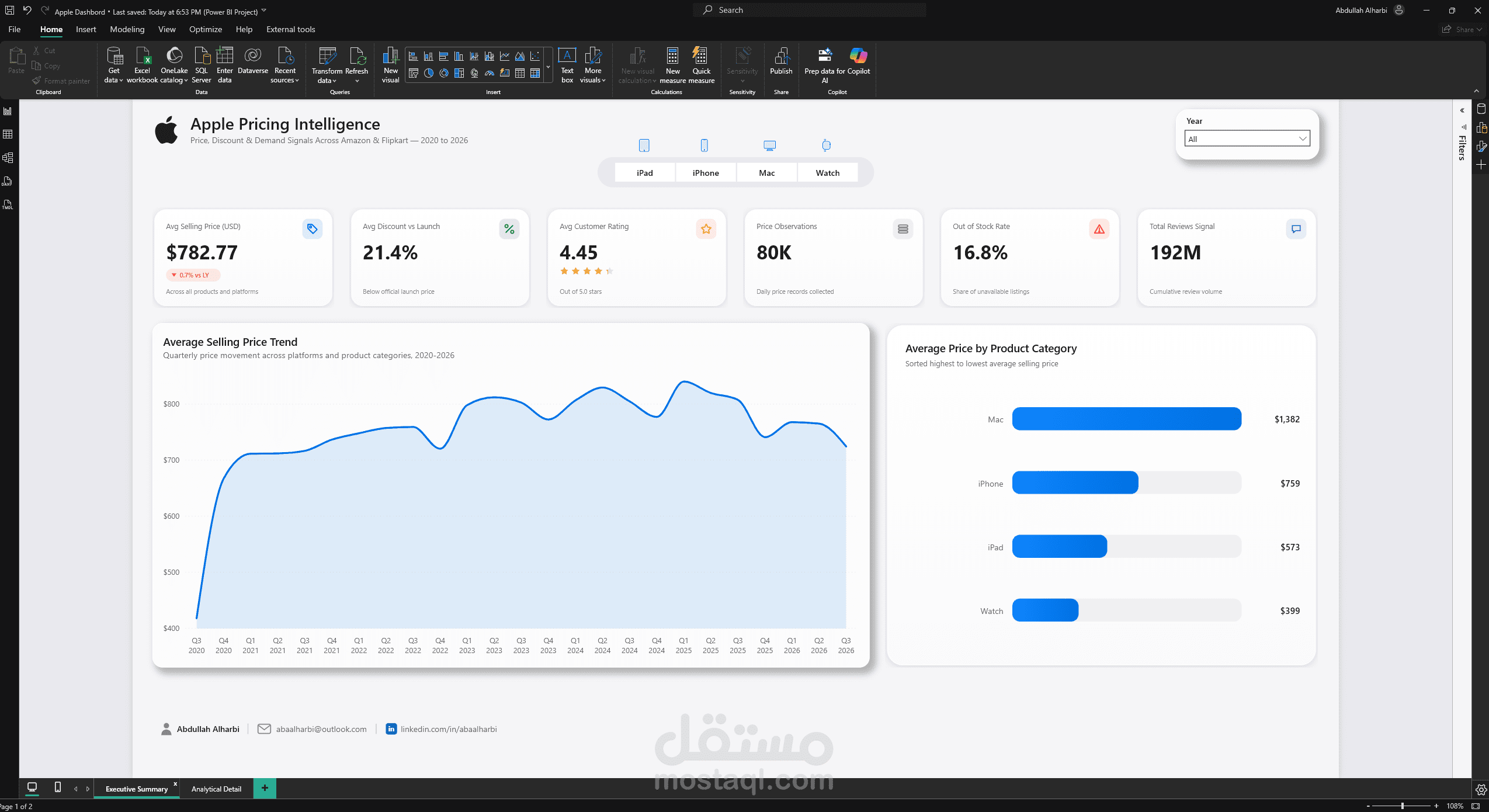Click the Quick measure button

pos(701,65)
